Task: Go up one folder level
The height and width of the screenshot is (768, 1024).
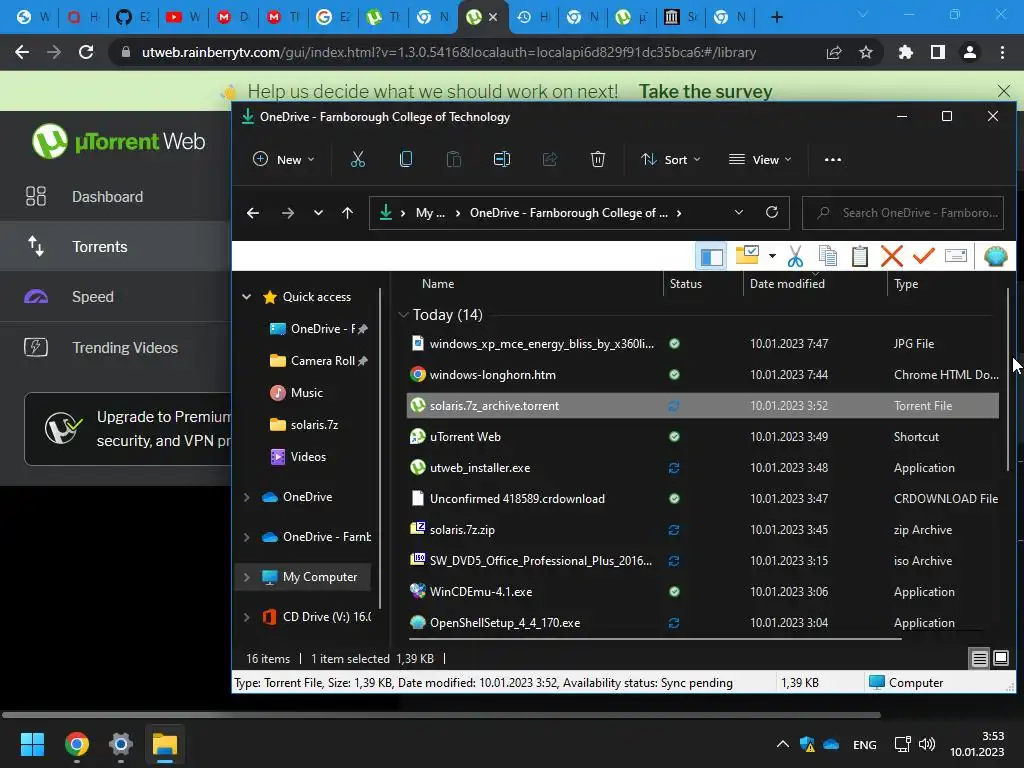Action: [347, 213]
